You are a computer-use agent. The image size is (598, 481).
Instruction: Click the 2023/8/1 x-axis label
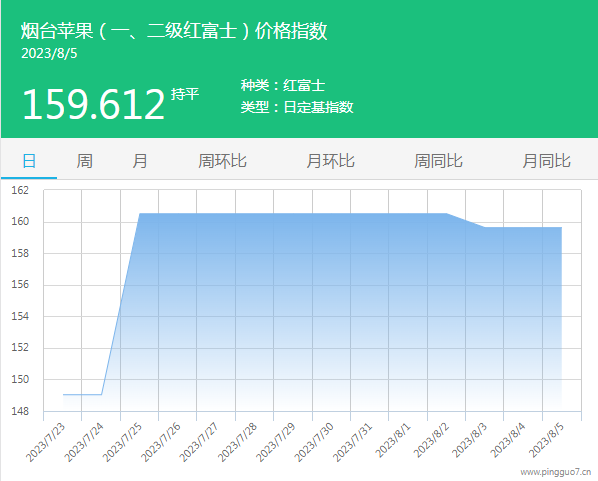coord(393,440)
